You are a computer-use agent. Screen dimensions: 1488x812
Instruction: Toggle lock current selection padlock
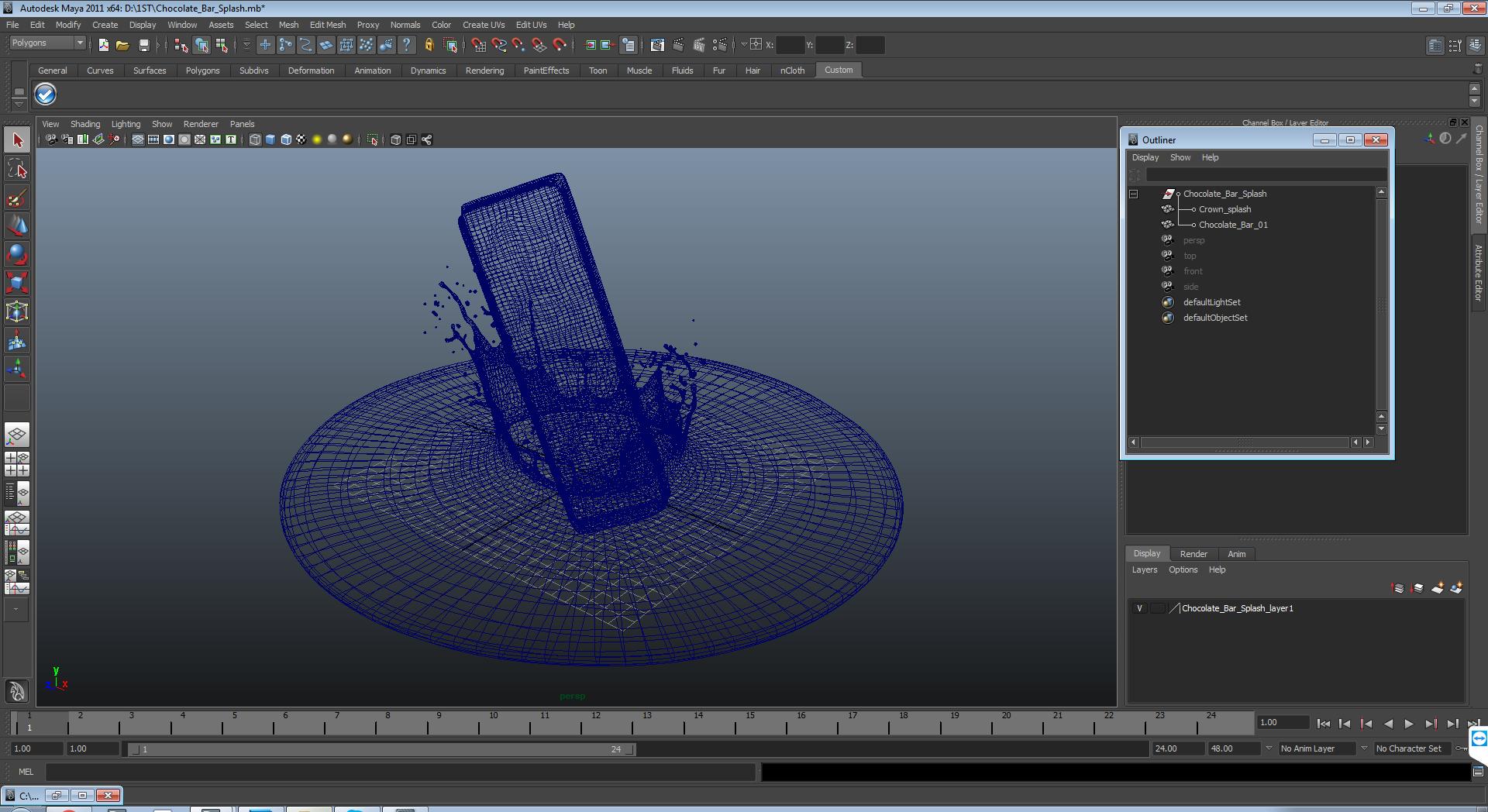(429, 45)
